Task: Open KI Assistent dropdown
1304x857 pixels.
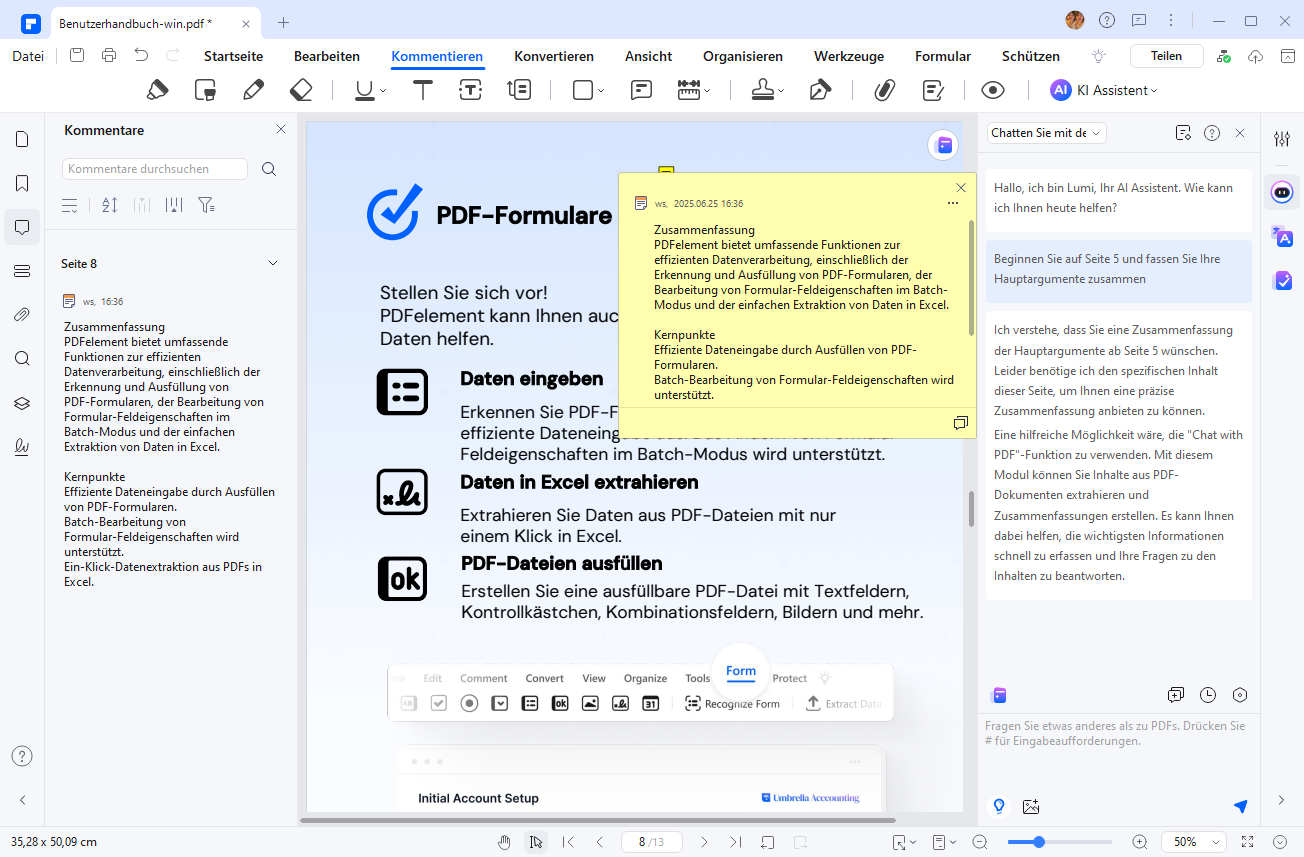Action: tap(1104, 90)
